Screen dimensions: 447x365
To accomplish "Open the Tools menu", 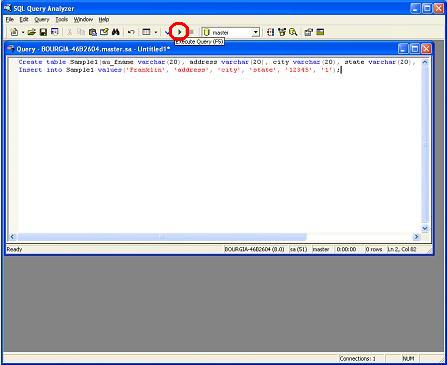I will pos(62,19).
